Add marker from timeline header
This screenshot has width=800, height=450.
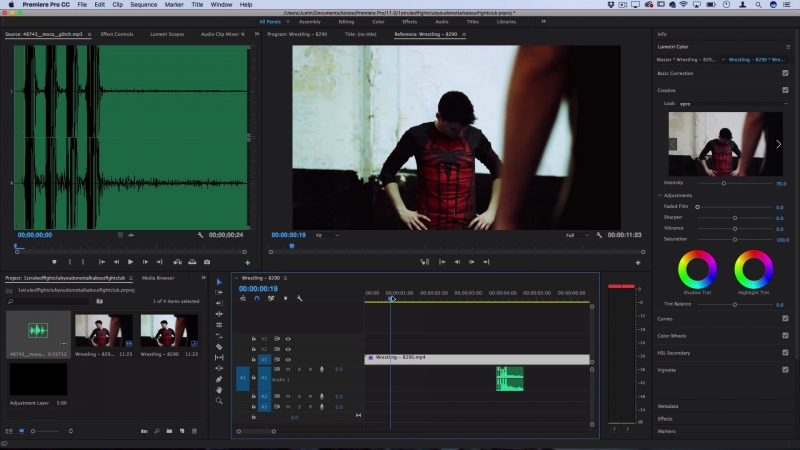coord(285,298)
